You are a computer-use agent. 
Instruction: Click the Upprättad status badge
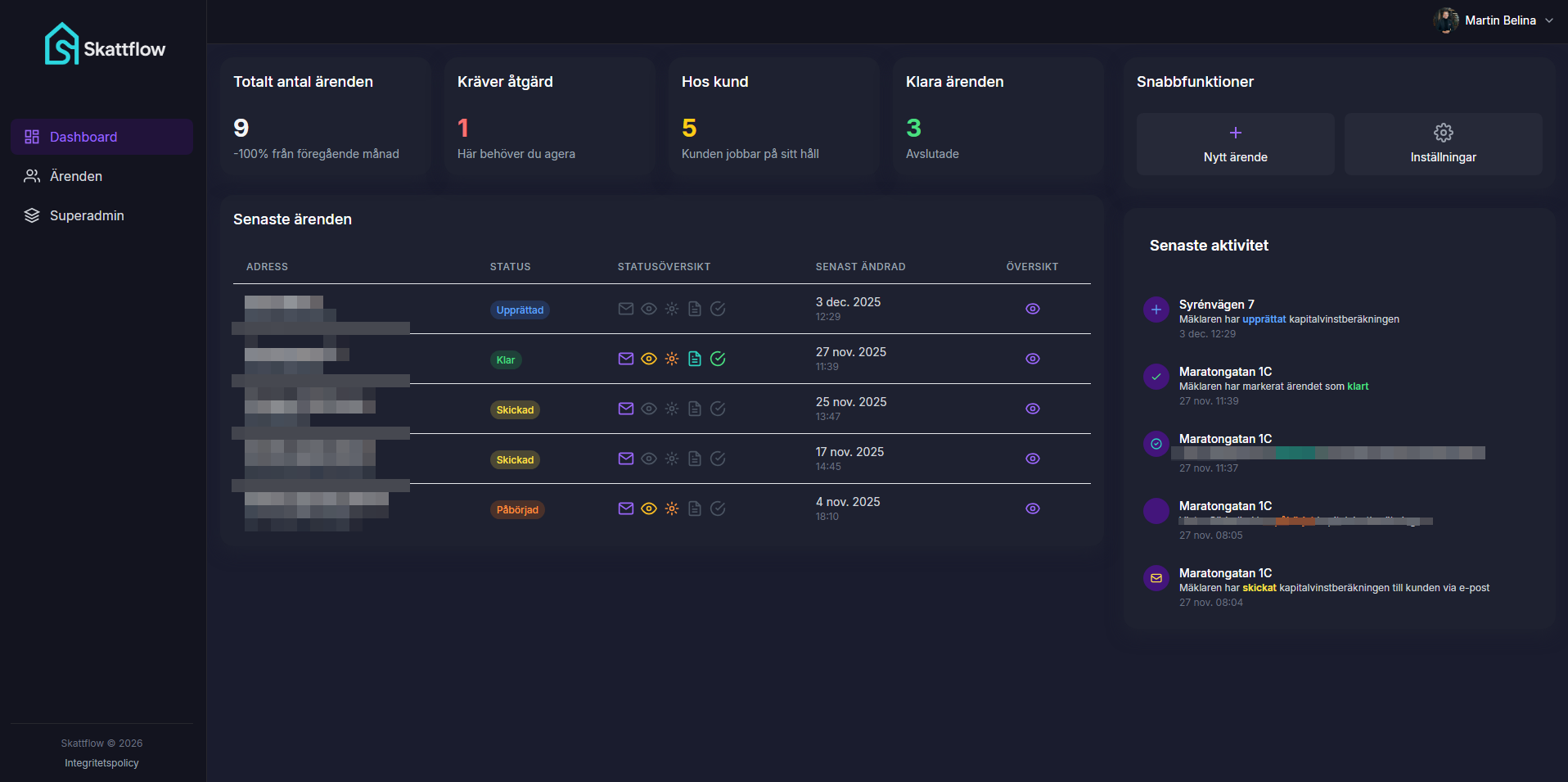coord(520,310)
